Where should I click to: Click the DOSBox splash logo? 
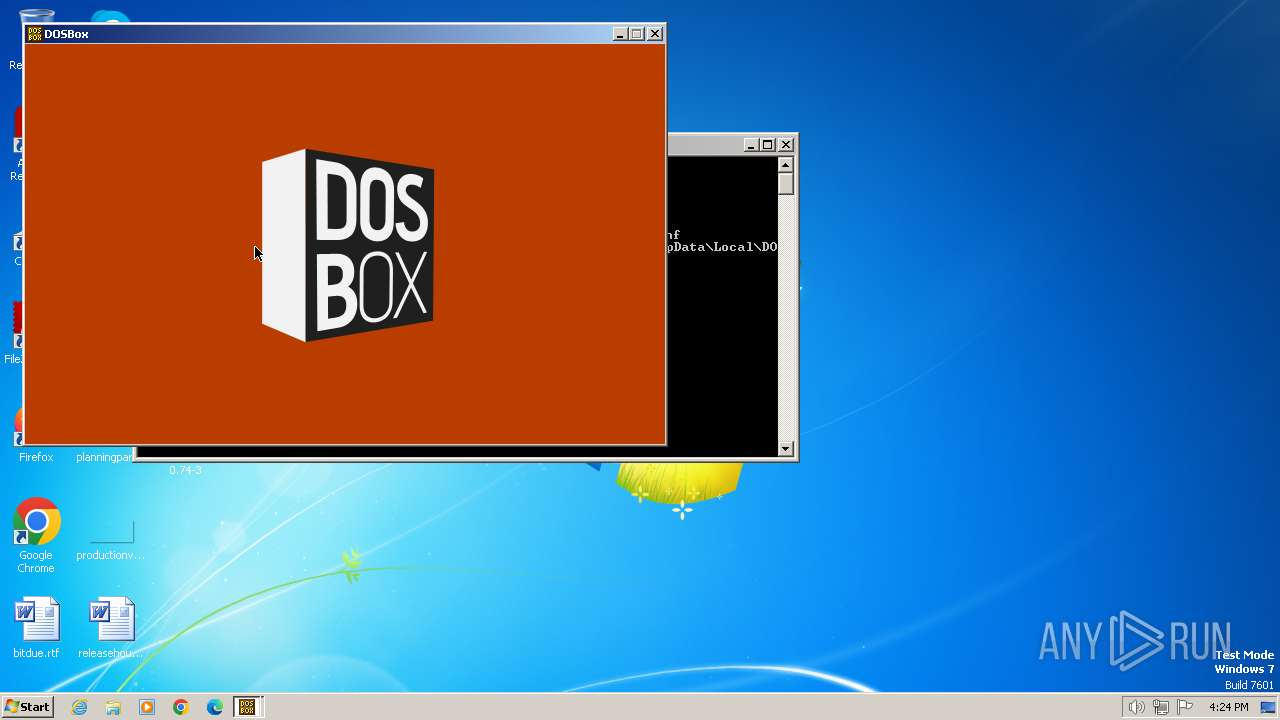pyautogui.click(x=347, y=246)
